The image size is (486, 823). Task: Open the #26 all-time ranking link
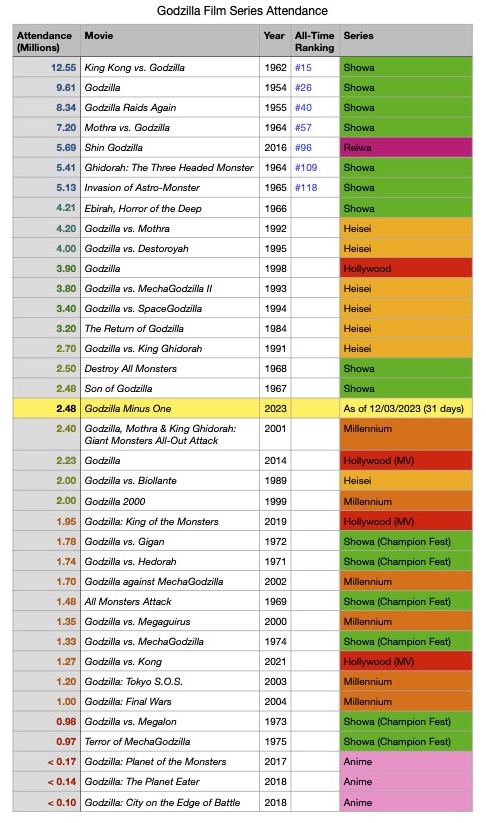click(303, 88)
